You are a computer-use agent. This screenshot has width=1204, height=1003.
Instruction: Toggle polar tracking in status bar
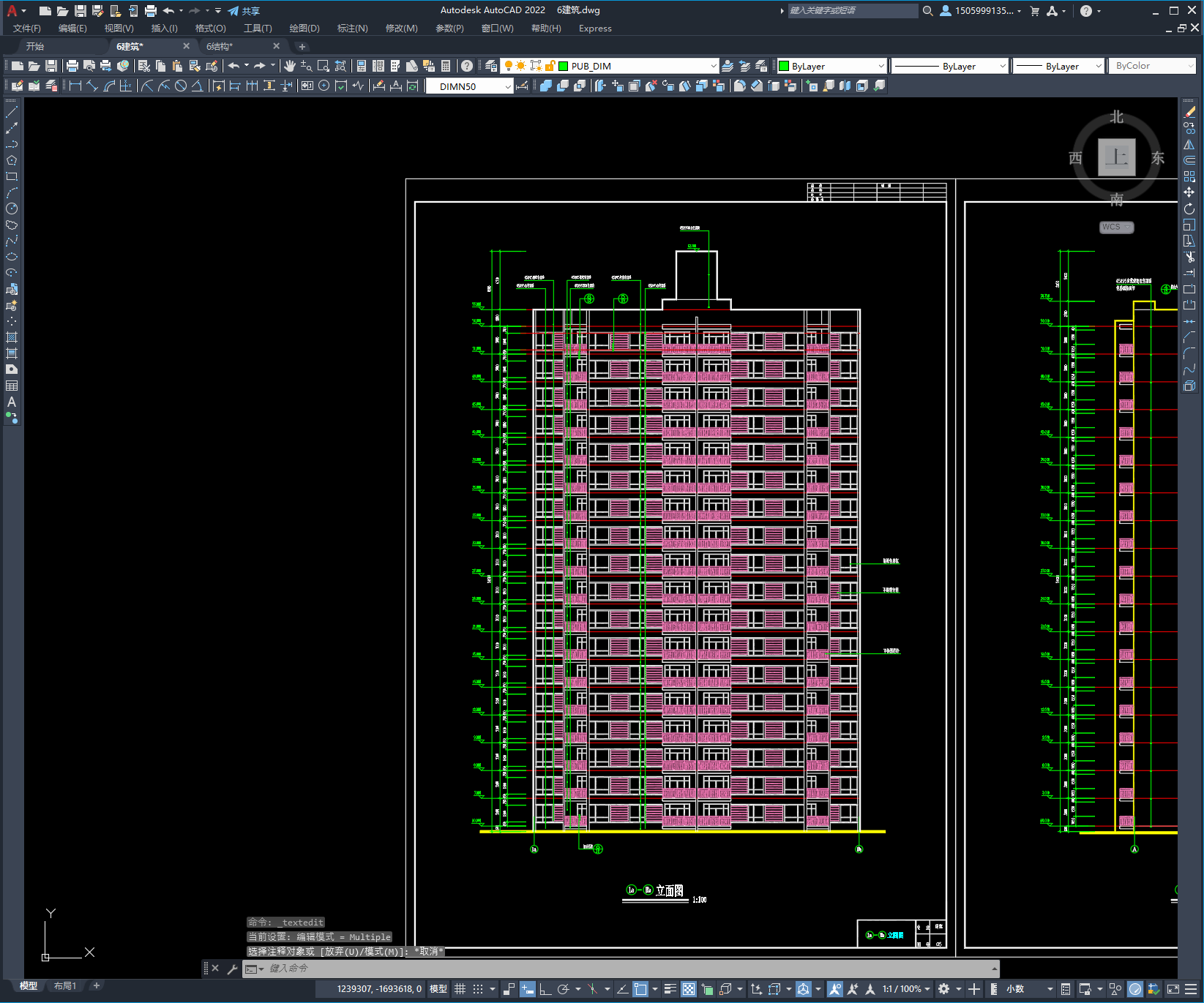[563, 989]
